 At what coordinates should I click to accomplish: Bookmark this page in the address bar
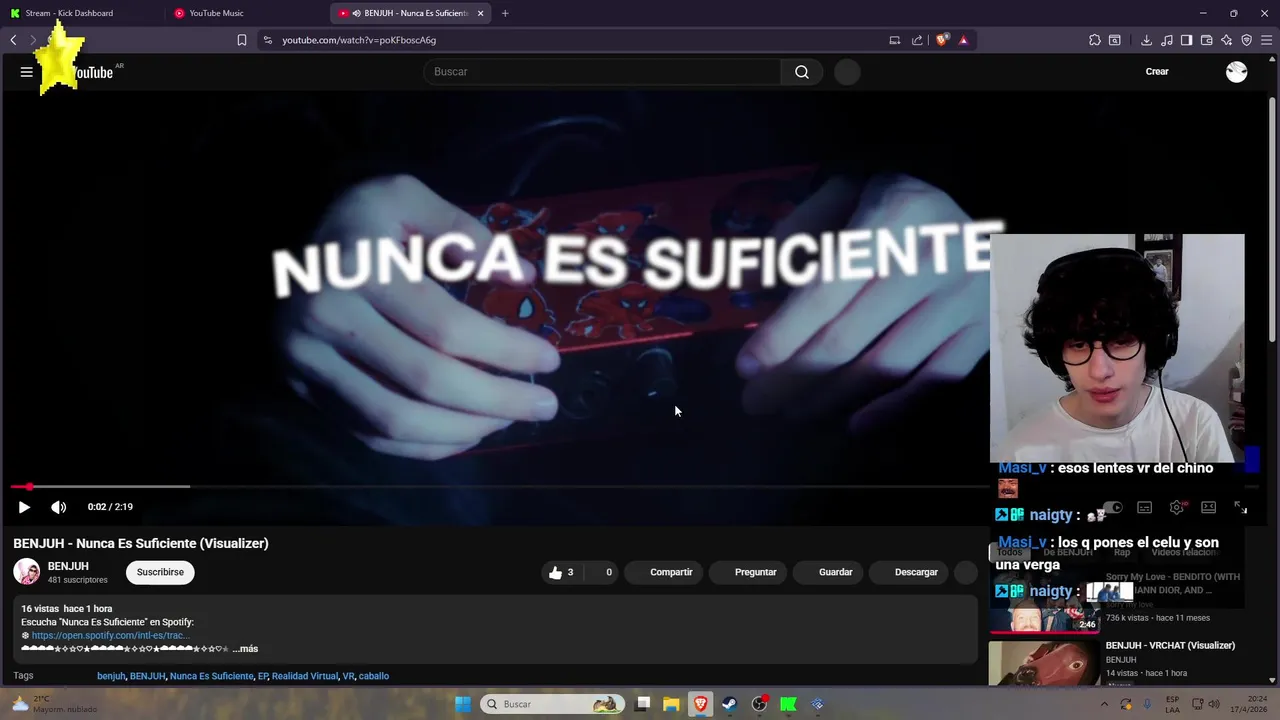pyautogui.click(x=241, y=40)
